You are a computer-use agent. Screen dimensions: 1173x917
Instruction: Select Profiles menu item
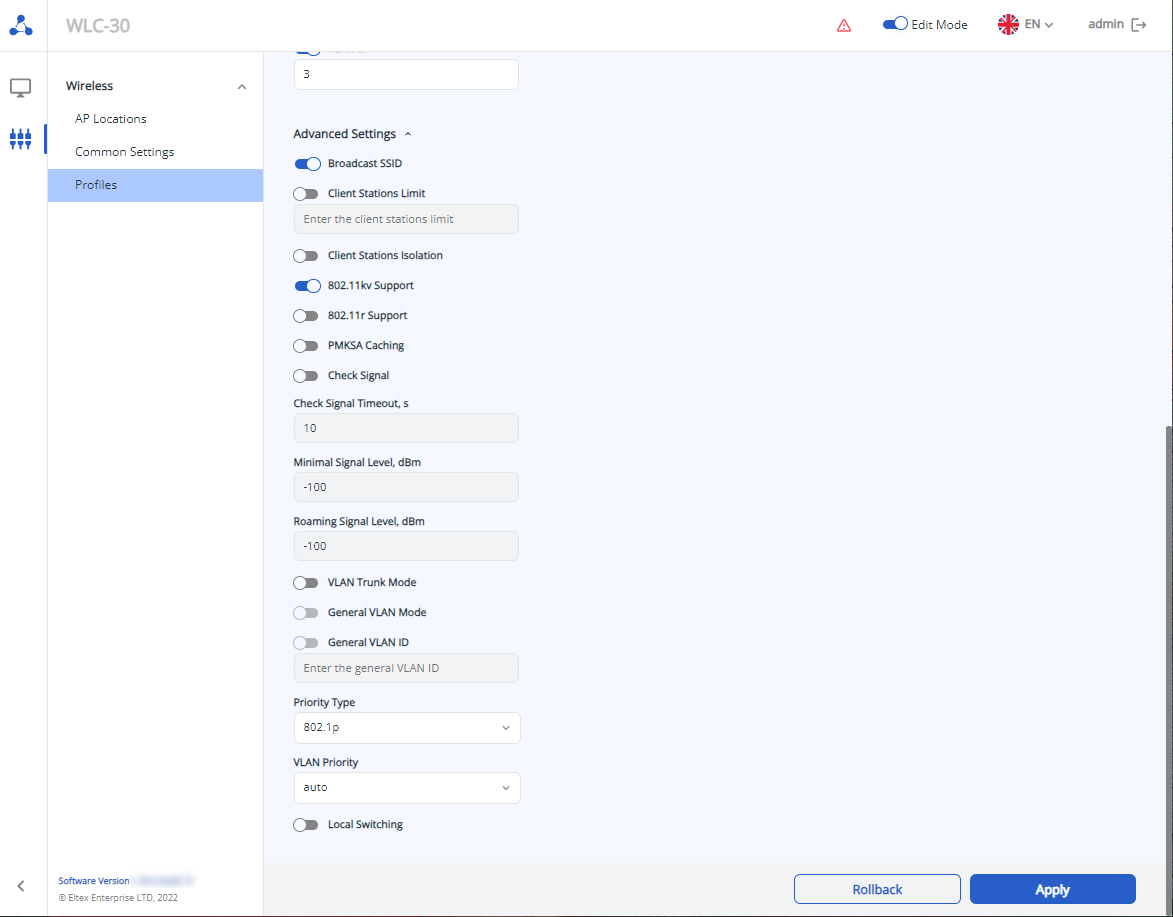pos(156,185)
